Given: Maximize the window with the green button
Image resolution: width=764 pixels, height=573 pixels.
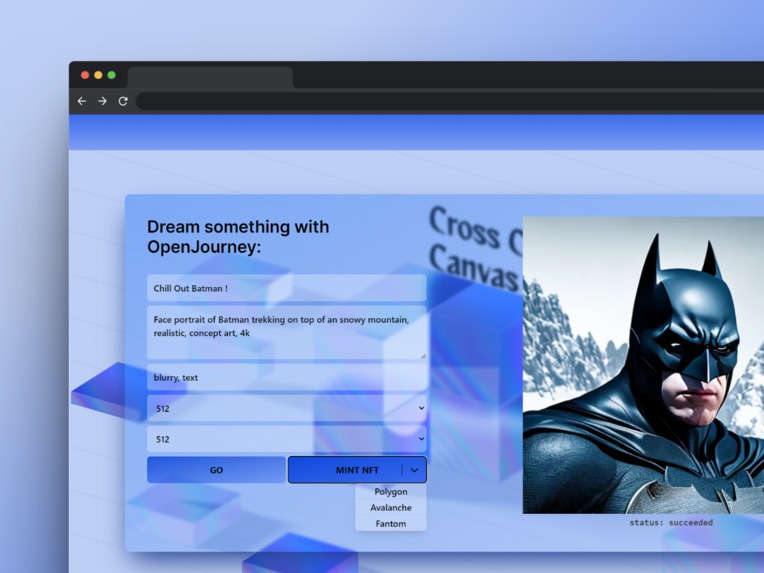Looking at the screenshot, I should pos(112,75).
